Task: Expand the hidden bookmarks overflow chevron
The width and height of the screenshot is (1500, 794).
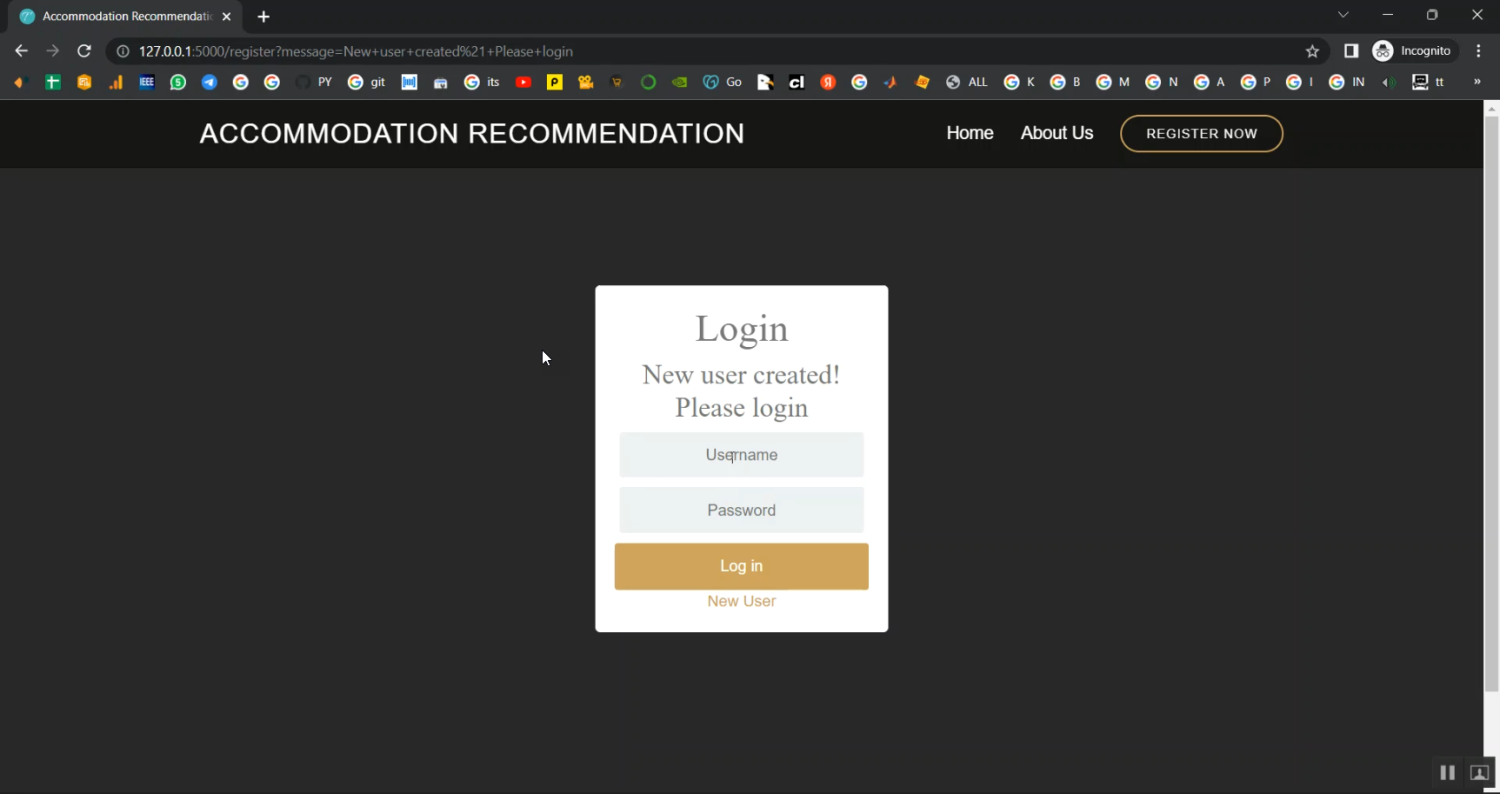Action: pyautogui.click(x=1476, y=82)
